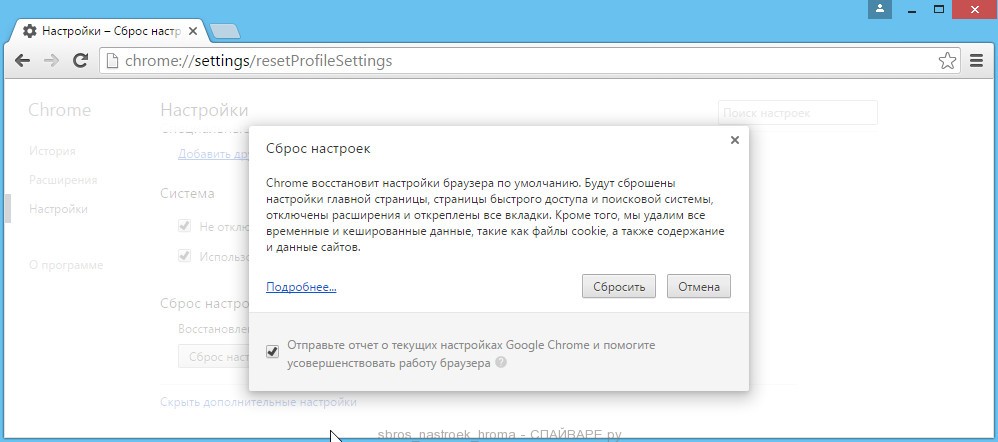Click the Сбросить button
Image resolution: width=998 pixels, height=442 pixels.
point(619,287)
